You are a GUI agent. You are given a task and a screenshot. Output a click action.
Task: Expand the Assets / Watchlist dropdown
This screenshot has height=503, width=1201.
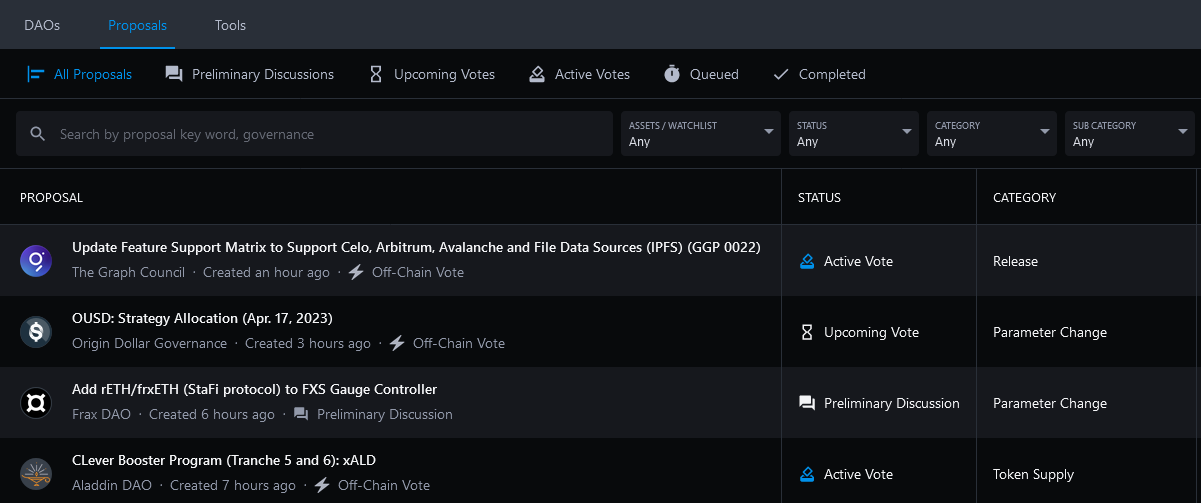click(x=701, y=133)
